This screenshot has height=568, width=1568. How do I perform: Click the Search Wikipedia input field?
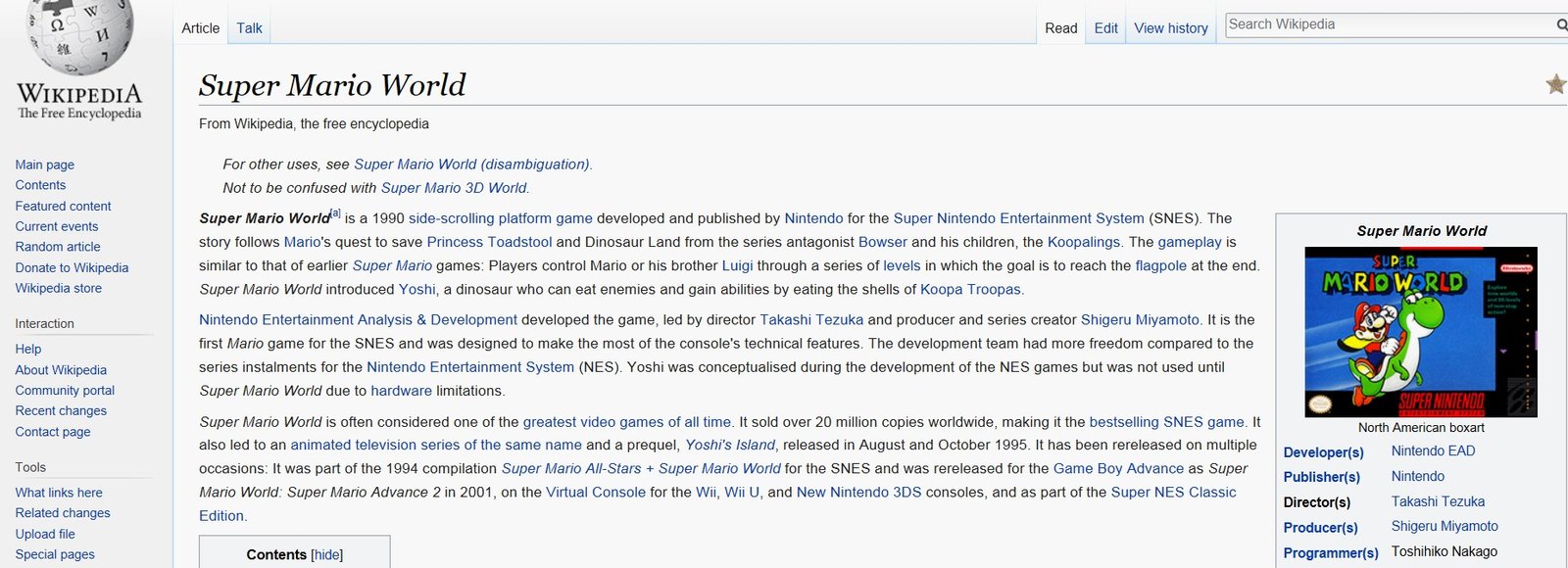(x=1390, y=24)
